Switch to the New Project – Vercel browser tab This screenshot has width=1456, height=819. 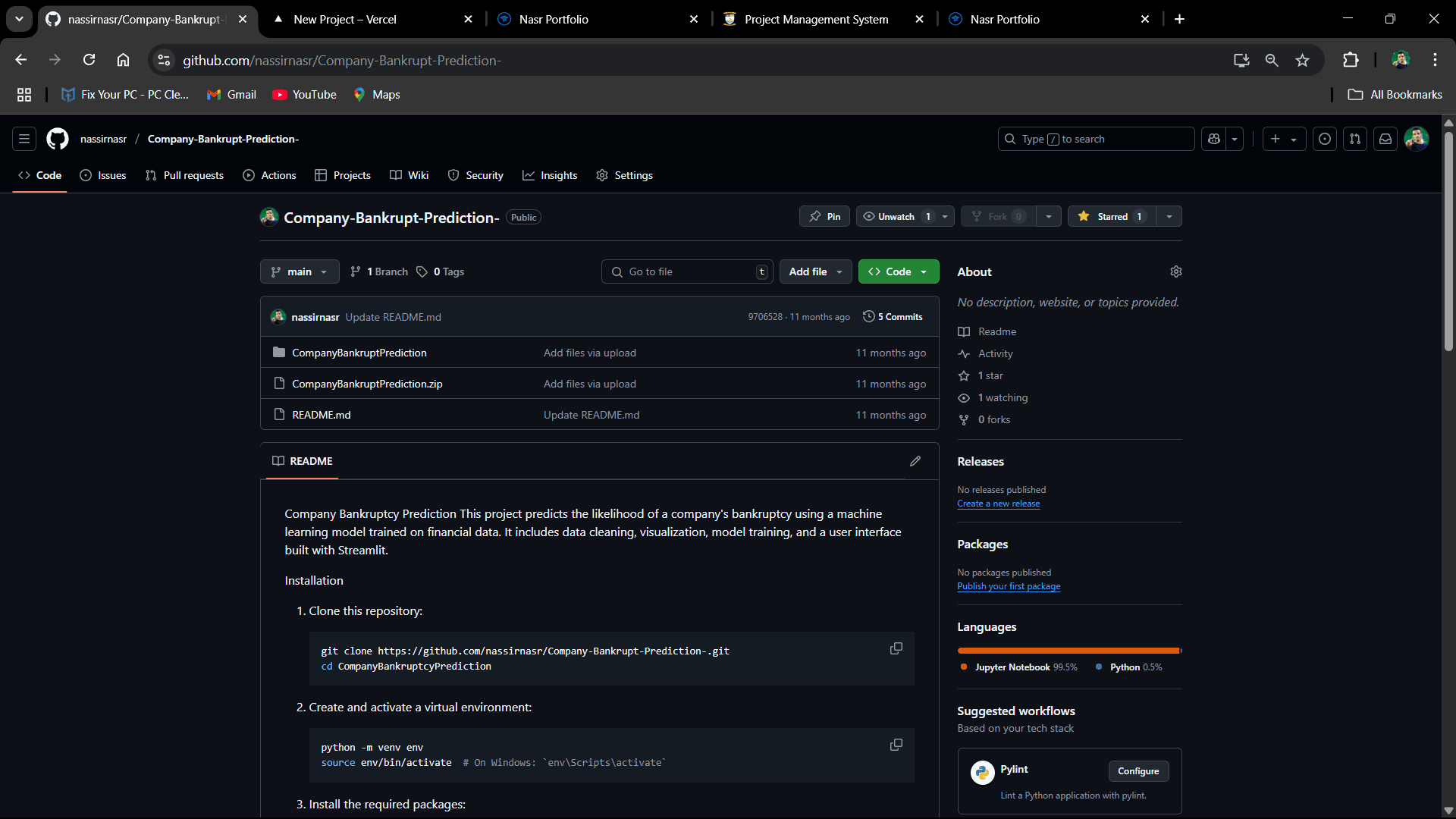(345, 19)
